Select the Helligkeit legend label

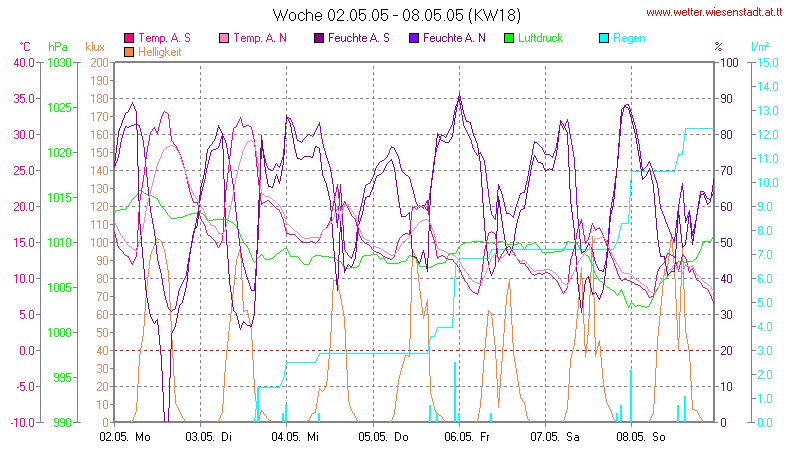pos(160,52)
